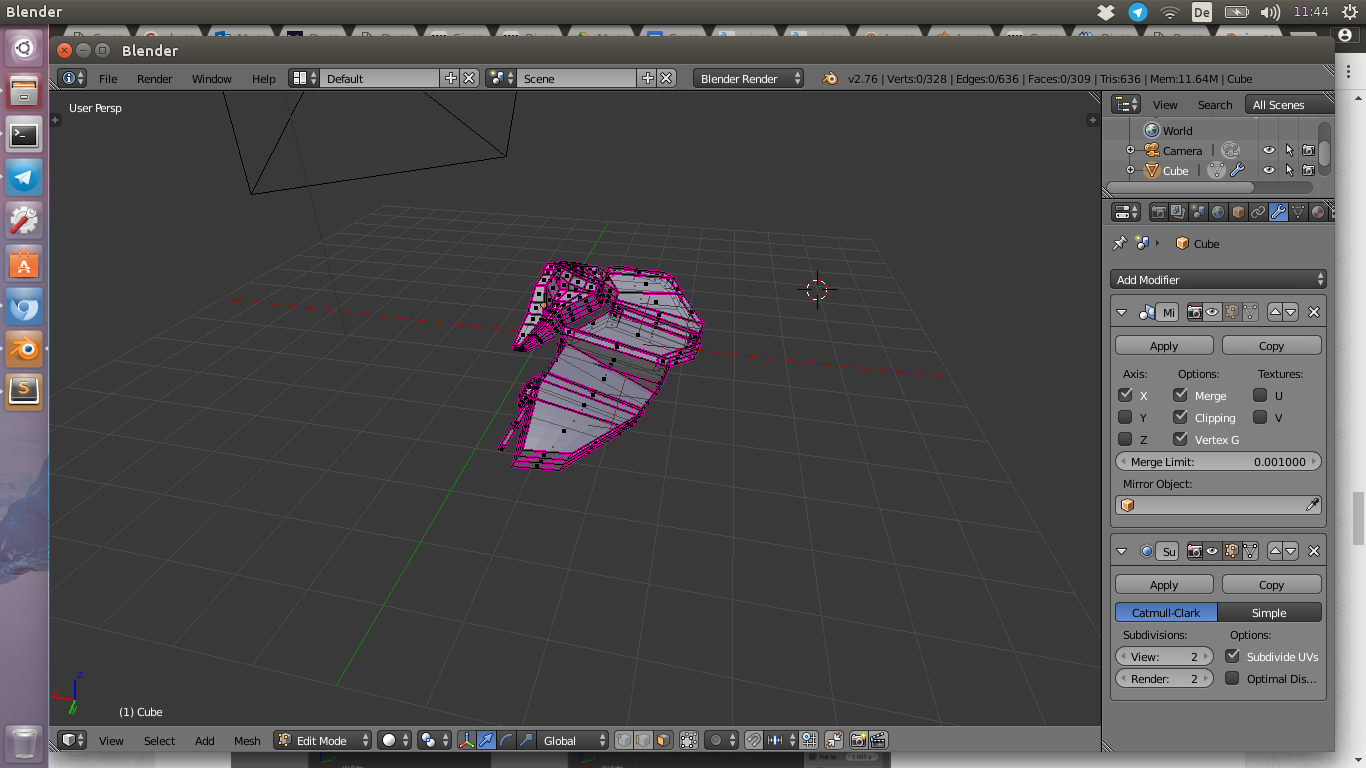Open the Global transform orientation dropdown
1366x768 pixels.
(572, 740)
